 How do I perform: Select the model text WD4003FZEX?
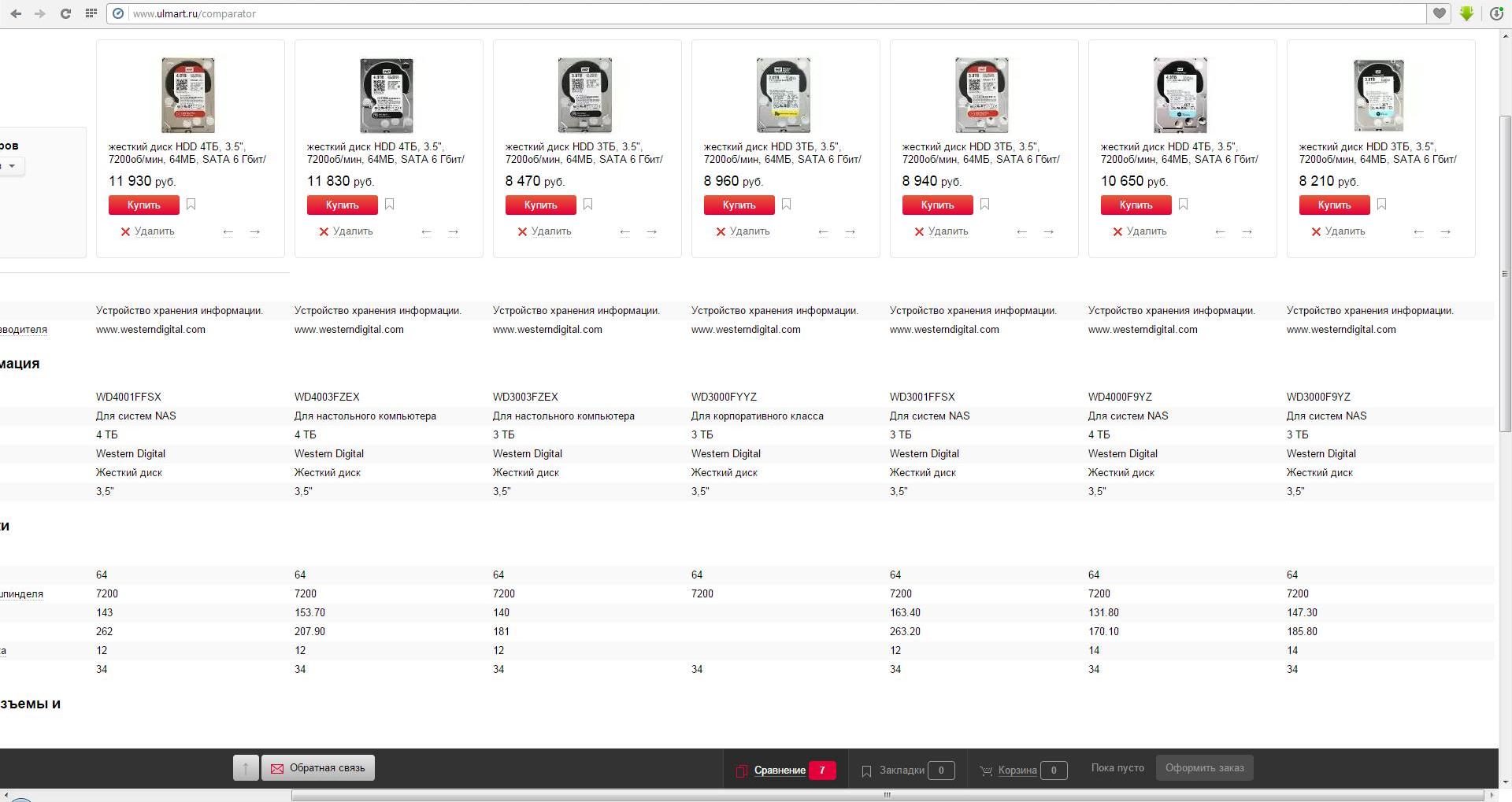coord(327,397)
